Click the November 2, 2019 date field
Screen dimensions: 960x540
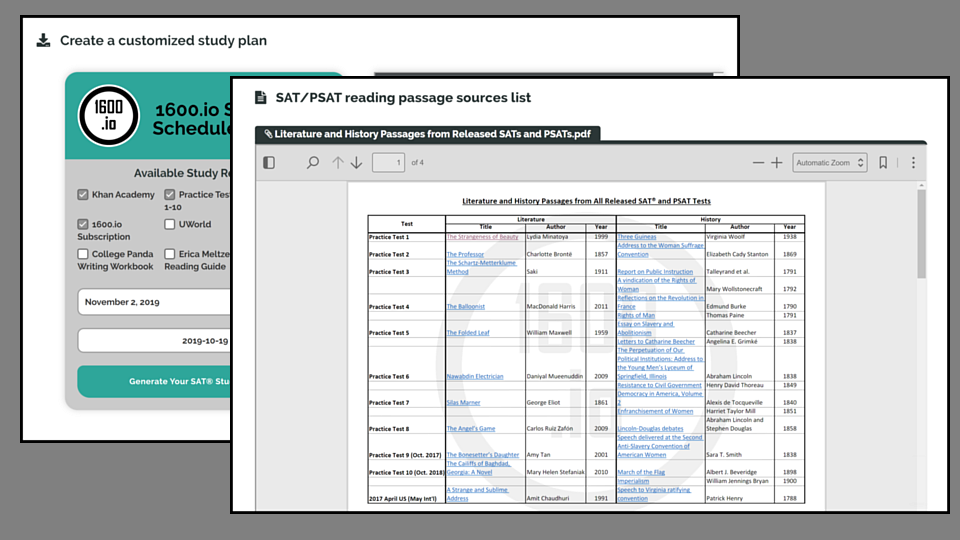154,302
